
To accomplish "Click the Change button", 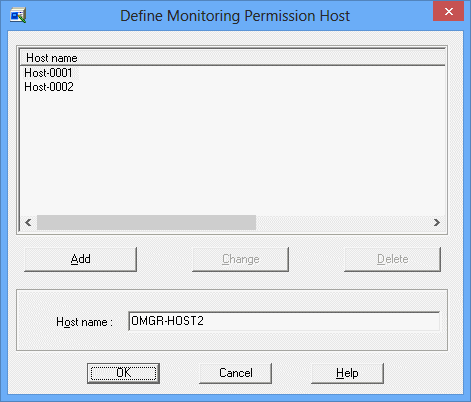I will 240,259.
